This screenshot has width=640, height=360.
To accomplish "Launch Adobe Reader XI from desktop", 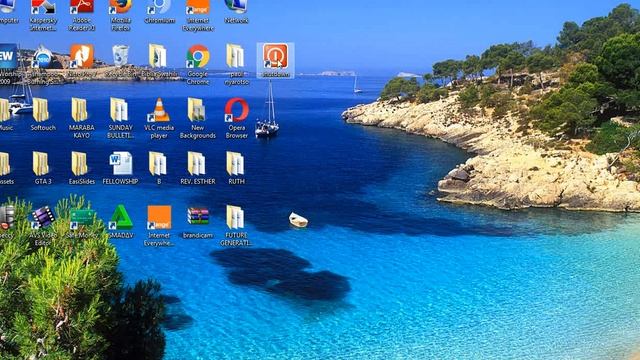I will [82, 16].
